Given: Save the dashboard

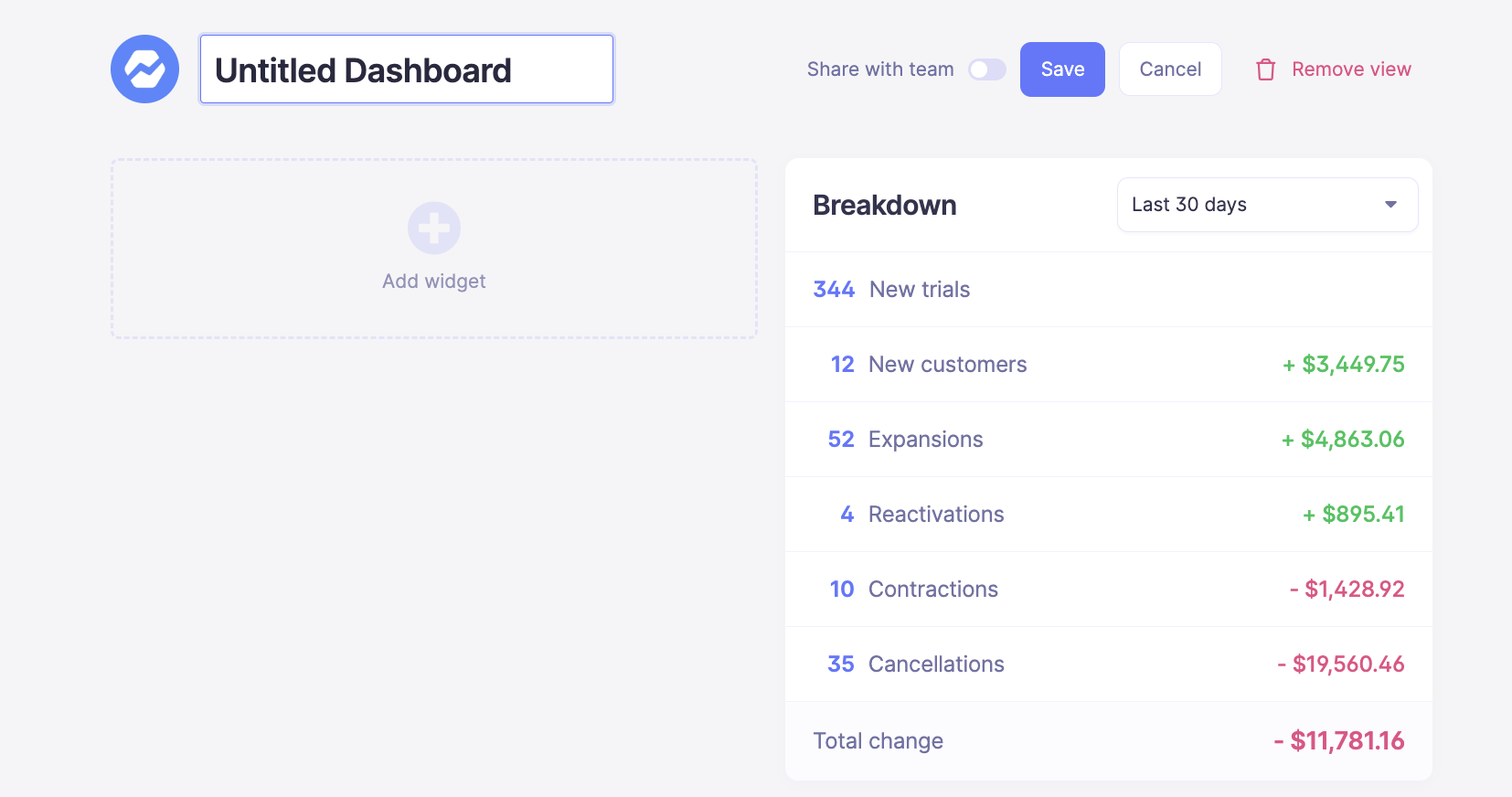Looking at the screenshot, I should (1062, 69).
